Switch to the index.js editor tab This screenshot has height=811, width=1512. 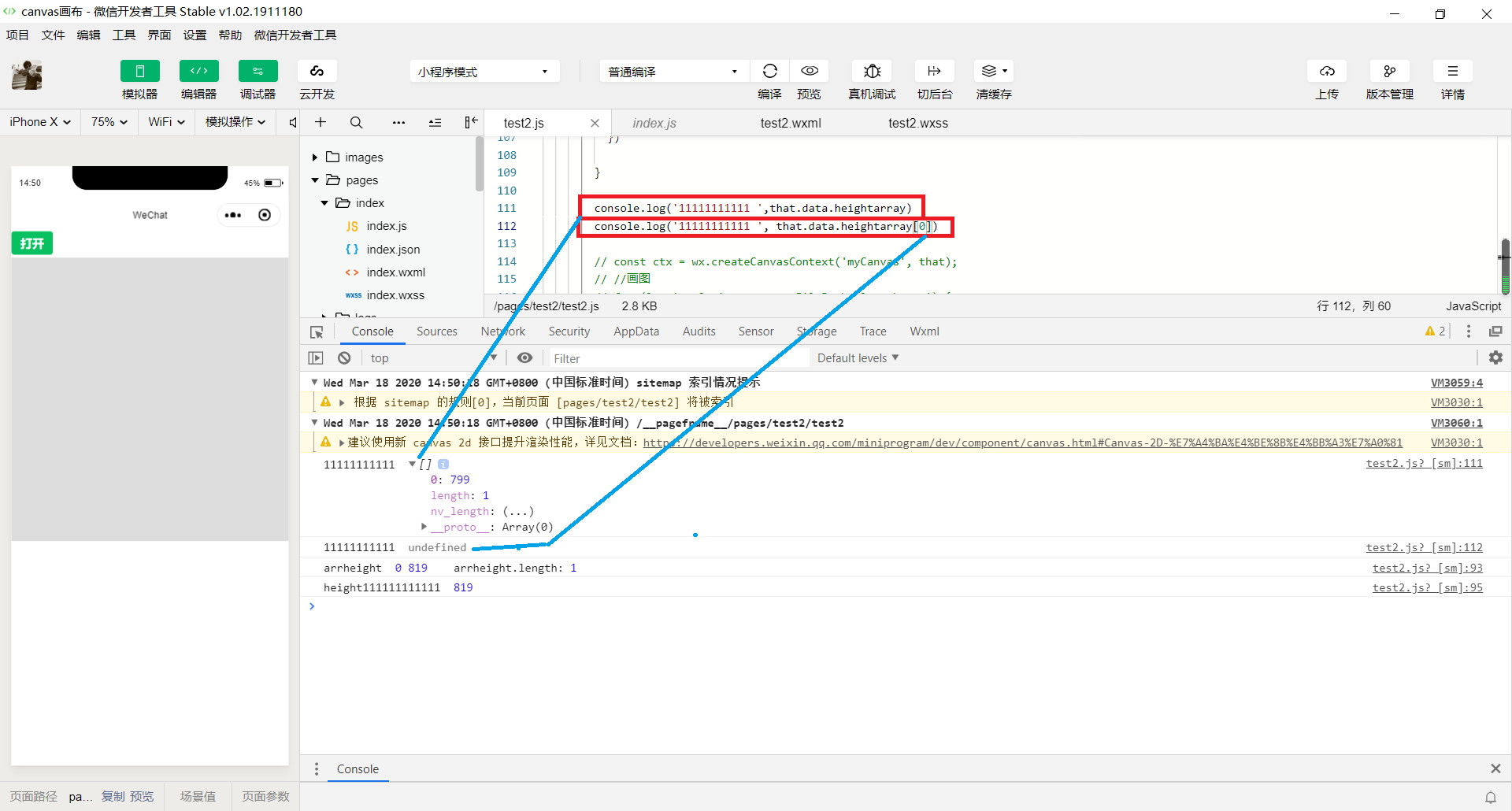click(654, 123)
